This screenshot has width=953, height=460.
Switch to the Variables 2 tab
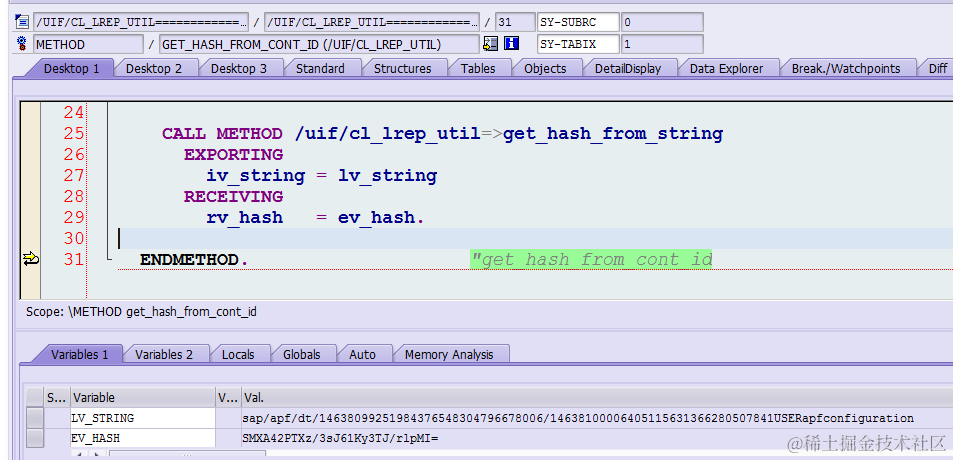[x=163, y=354]
